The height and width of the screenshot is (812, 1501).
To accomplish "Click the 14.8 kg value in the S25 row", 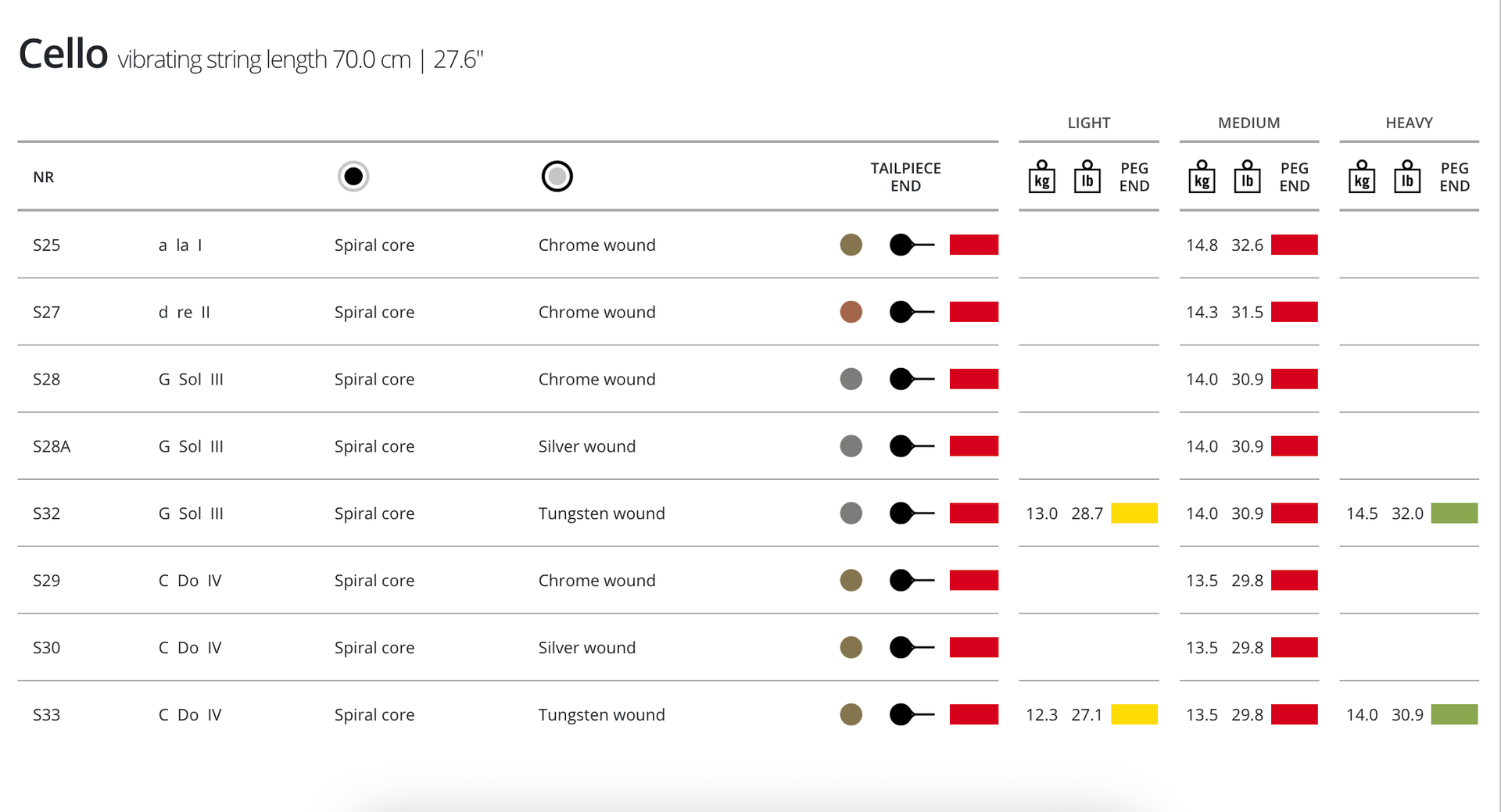I will click(x=1202, y=245).
